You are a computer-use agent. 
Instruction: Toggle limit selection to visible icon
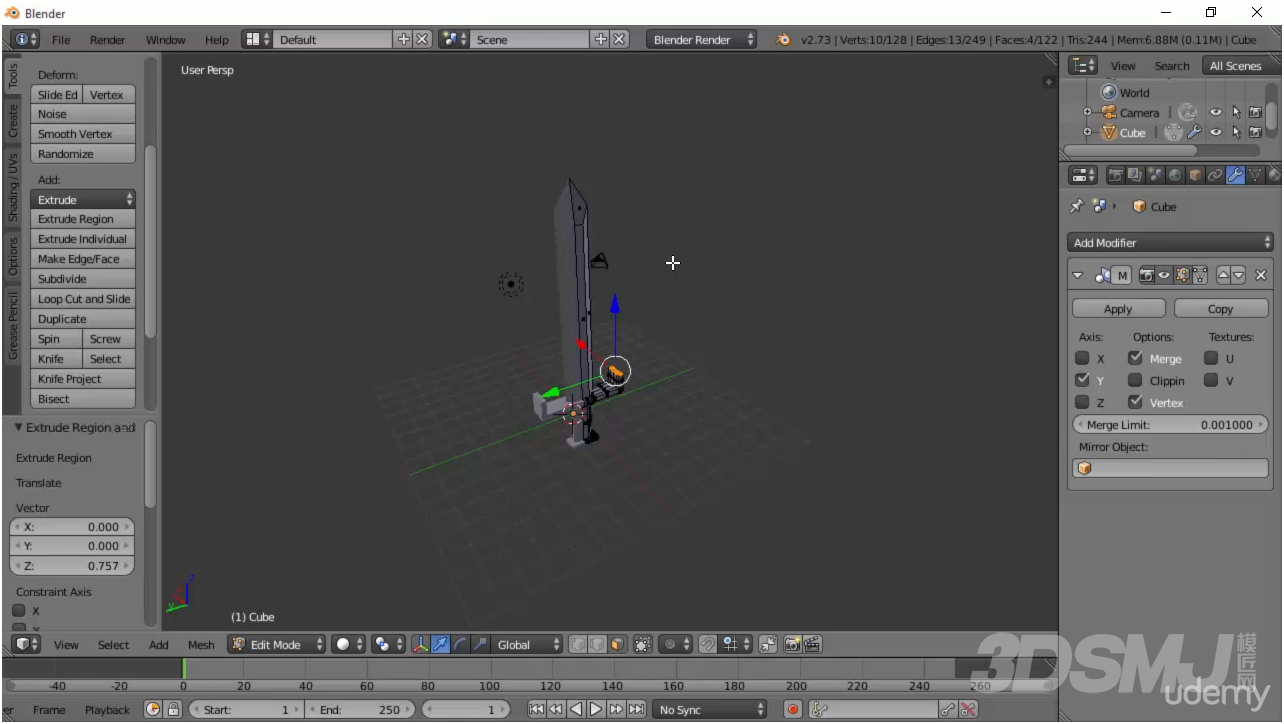point(642,644)
